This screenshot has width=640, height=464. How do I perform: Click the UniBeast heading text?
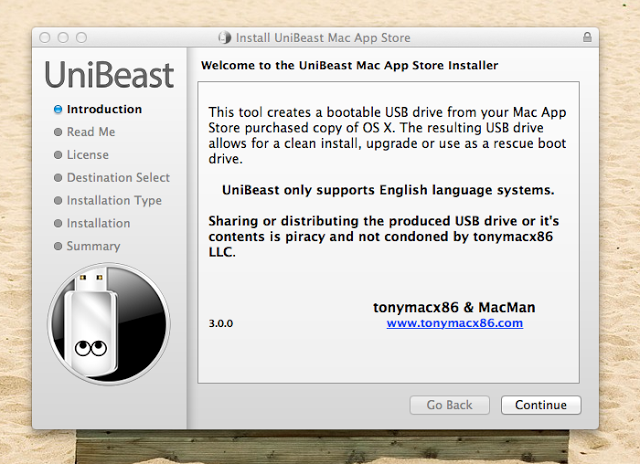(x=108, y=74)
